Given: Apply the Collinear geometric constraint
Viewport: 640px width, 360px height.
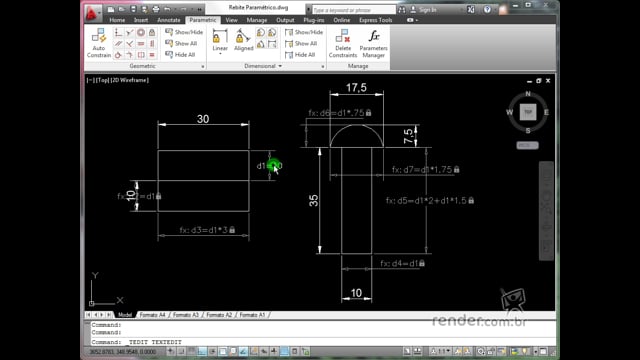Looking at the screenshot, I should click(x=129, y=32).
